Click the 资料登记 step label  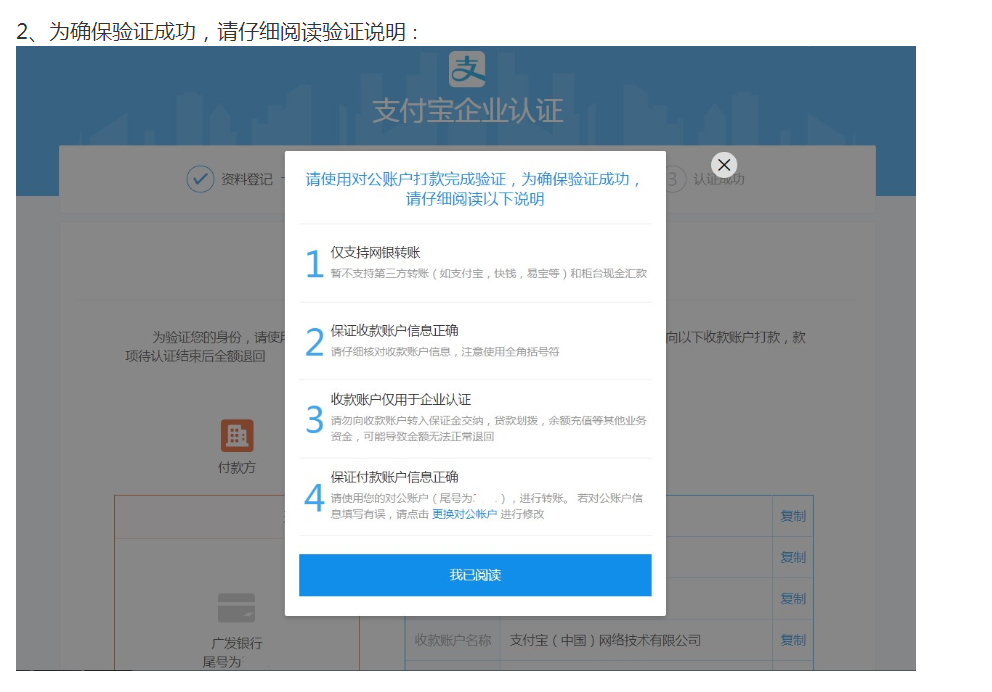point(247,179)
